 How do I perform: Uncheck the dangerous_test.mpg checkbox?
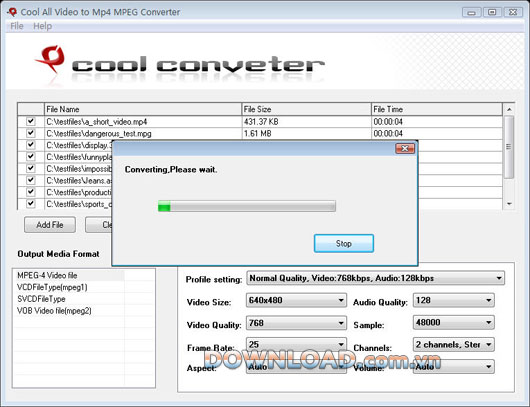pos(31,133)
